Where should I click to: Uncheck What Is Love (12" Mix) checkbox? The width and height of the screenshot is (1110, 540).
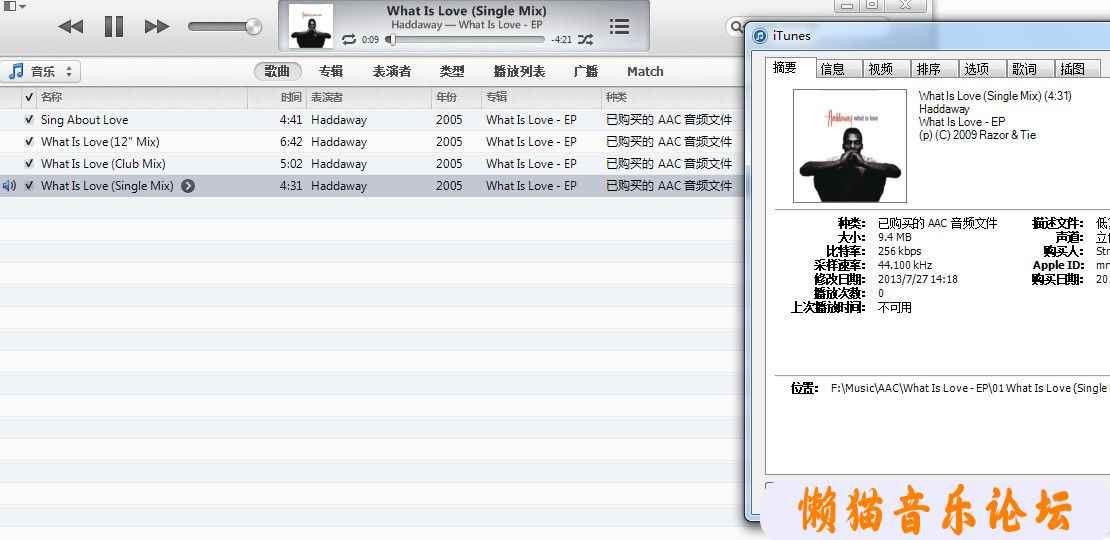click(29, 142)
